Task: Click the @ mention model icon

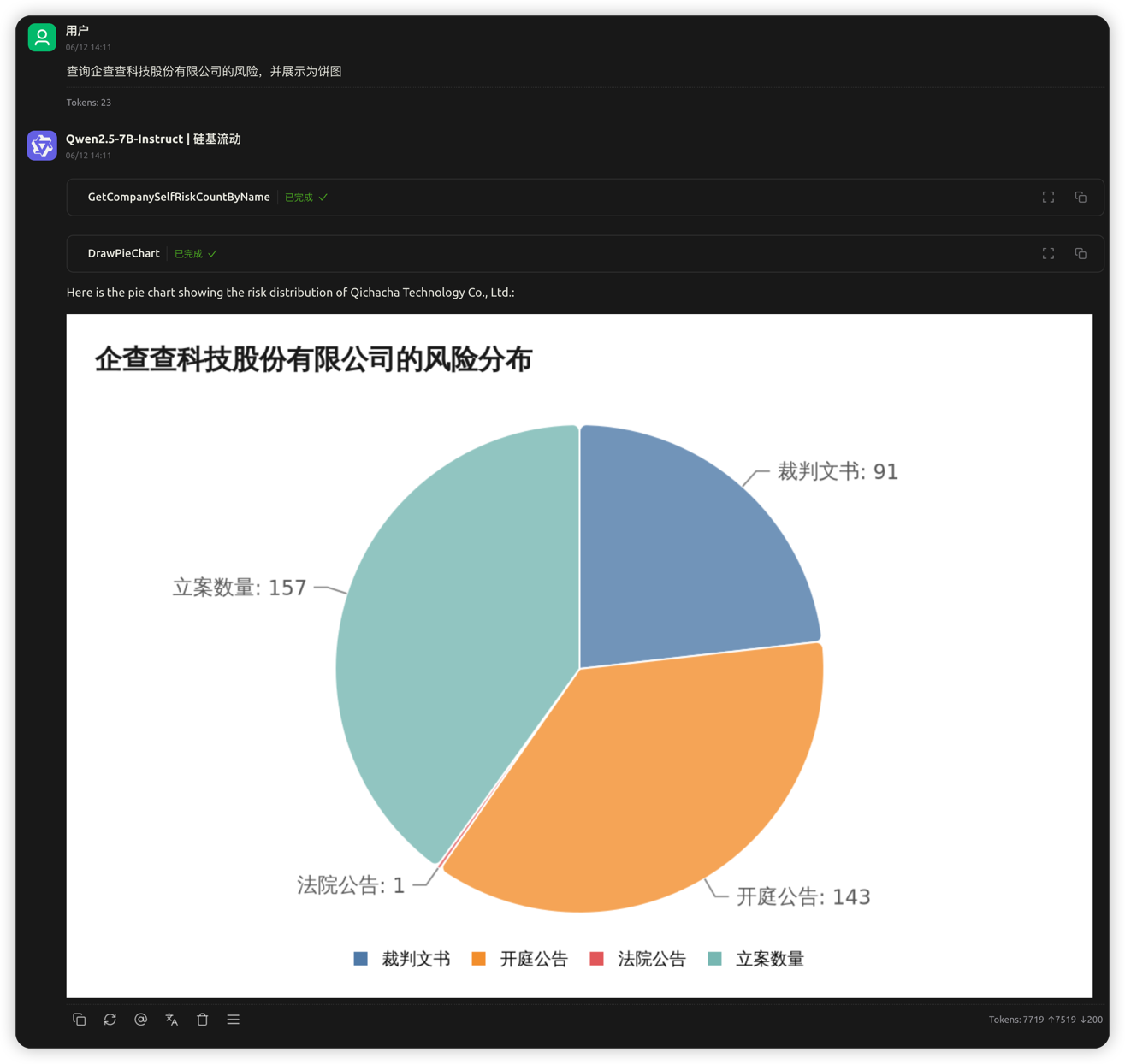Action: (x=141, y=1019)
